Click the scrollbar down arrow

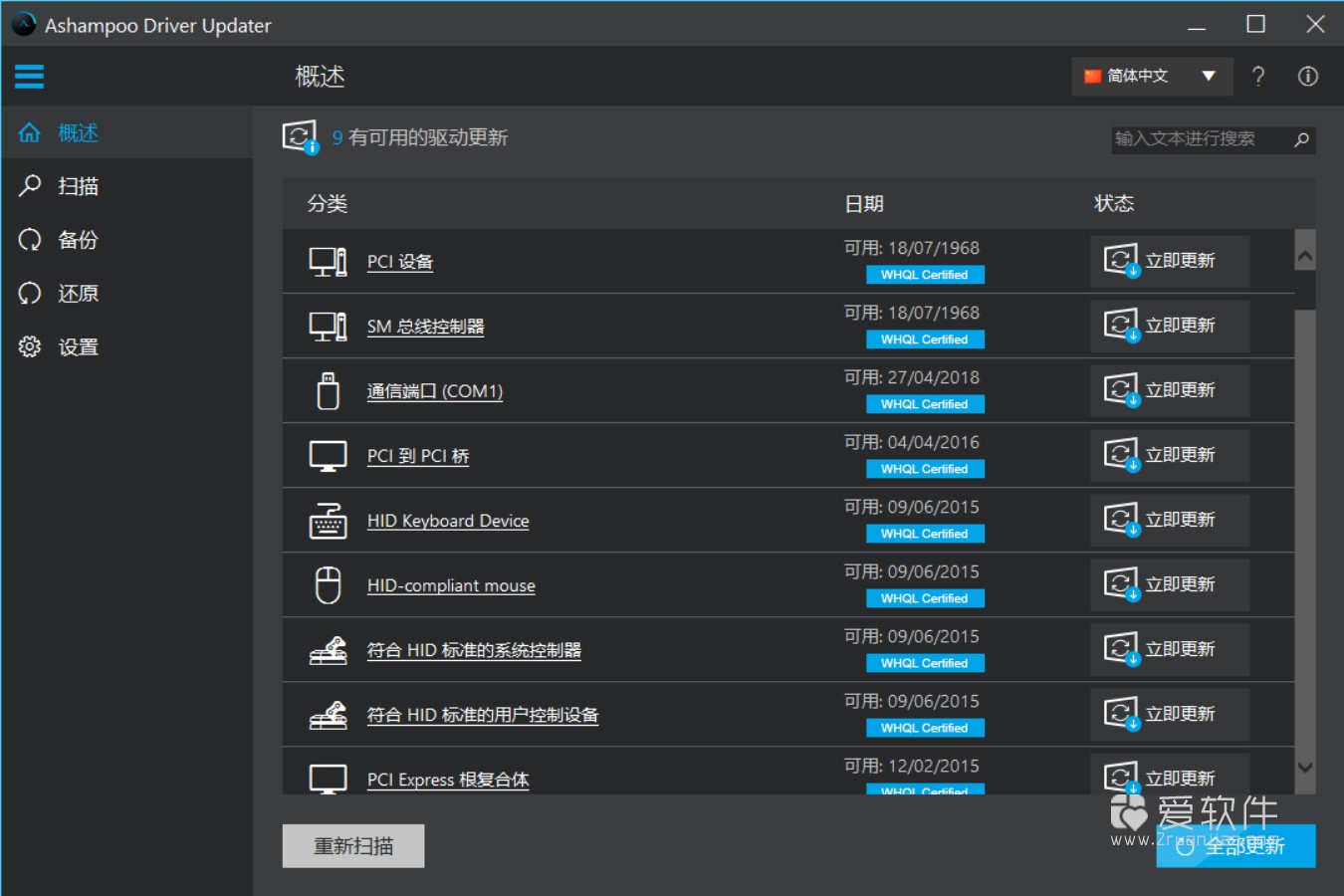click(1305, 768)
